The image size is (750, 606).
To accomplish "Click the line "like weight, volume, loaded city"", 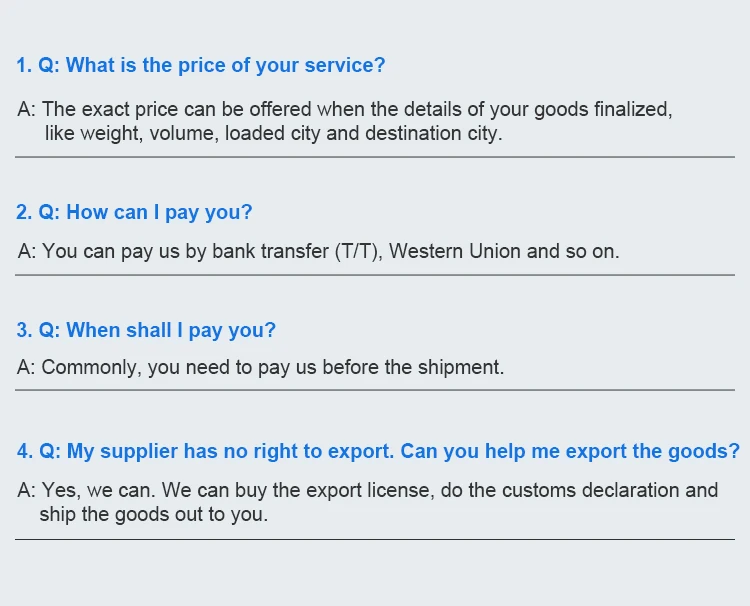I will 273,133.
